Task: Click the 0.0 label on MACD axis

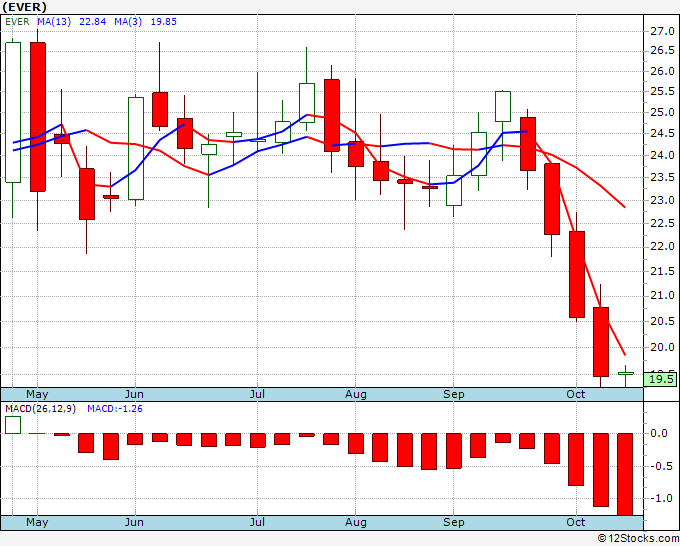Action: [659, 434]
